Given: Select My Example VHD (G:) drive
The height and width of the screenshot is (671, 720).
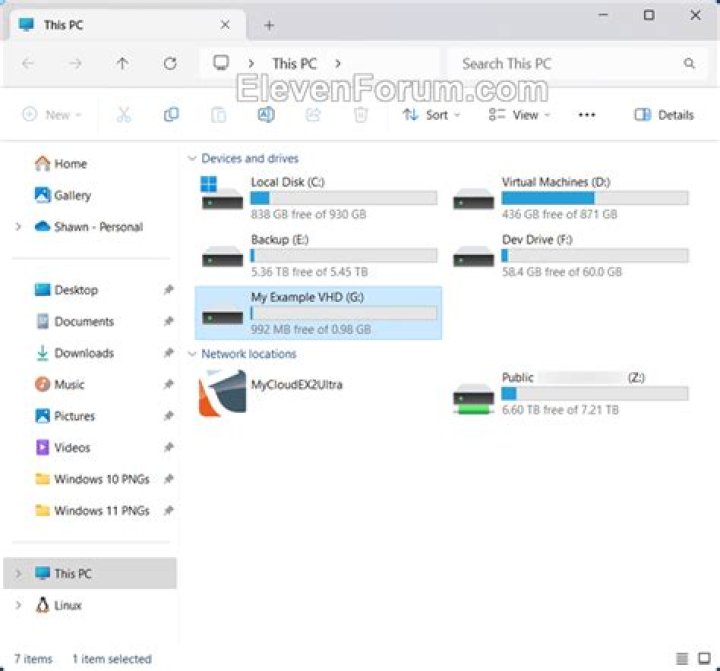Looking at the screenshot, I should pyautogui.click(x=319, y=313).
